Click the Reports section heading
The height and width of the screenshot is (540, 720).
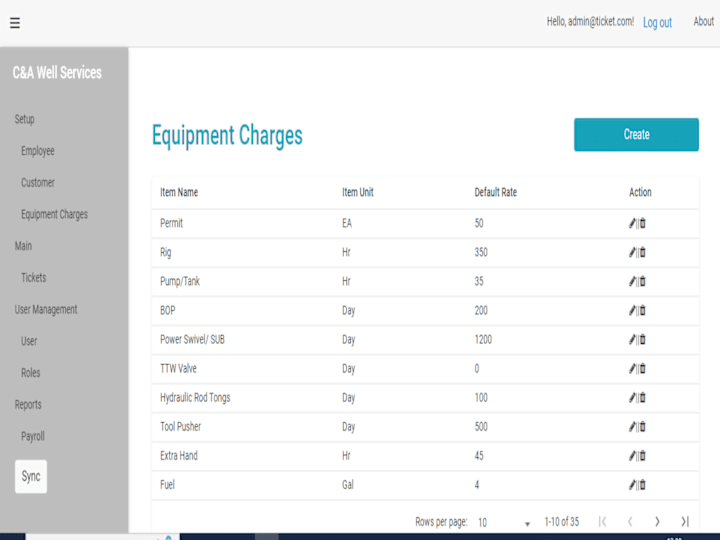[x=28, y=405]
